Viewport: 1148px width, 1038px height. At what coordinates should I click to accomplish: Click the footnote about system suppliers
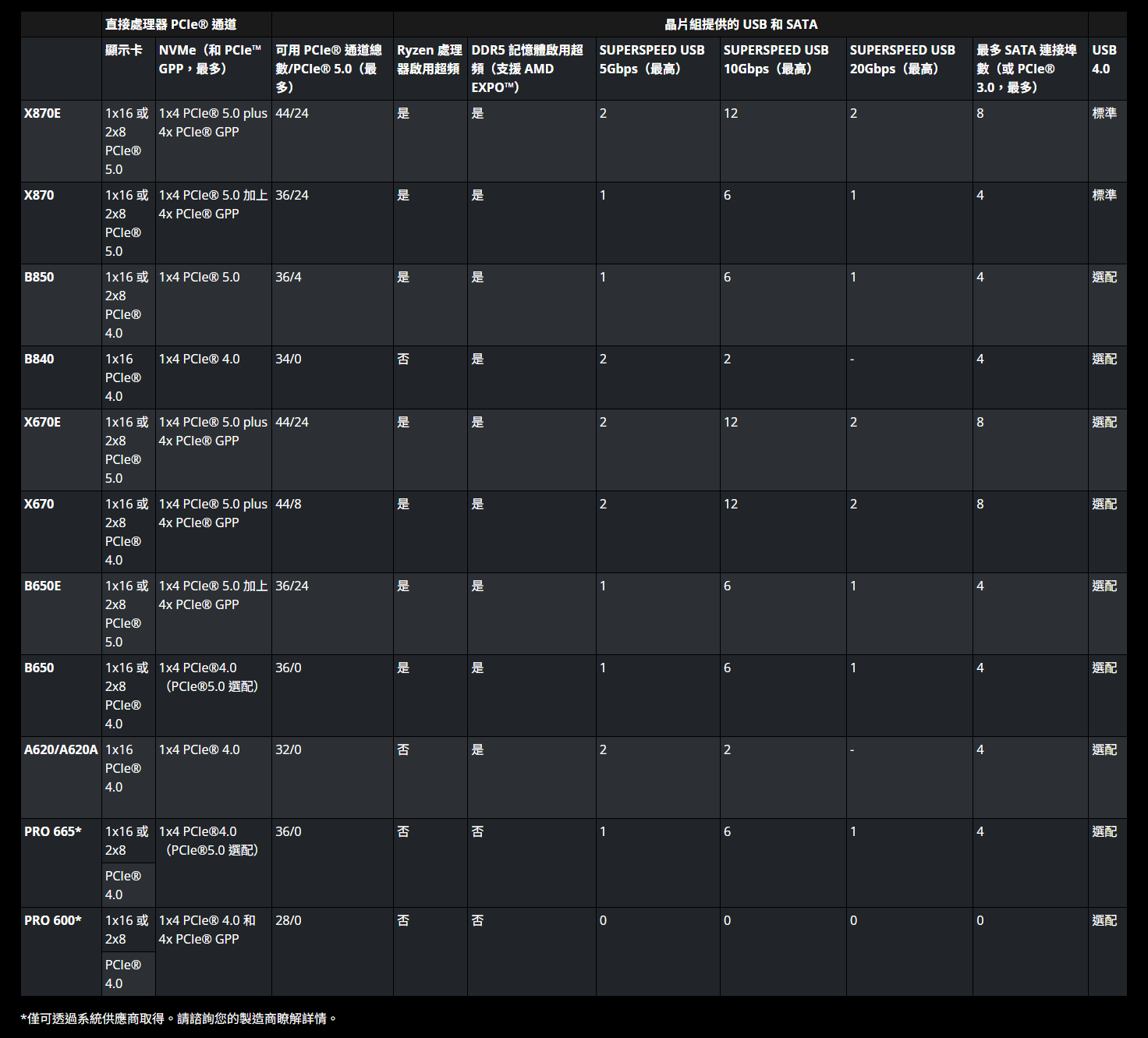(x=179, y=1019)
